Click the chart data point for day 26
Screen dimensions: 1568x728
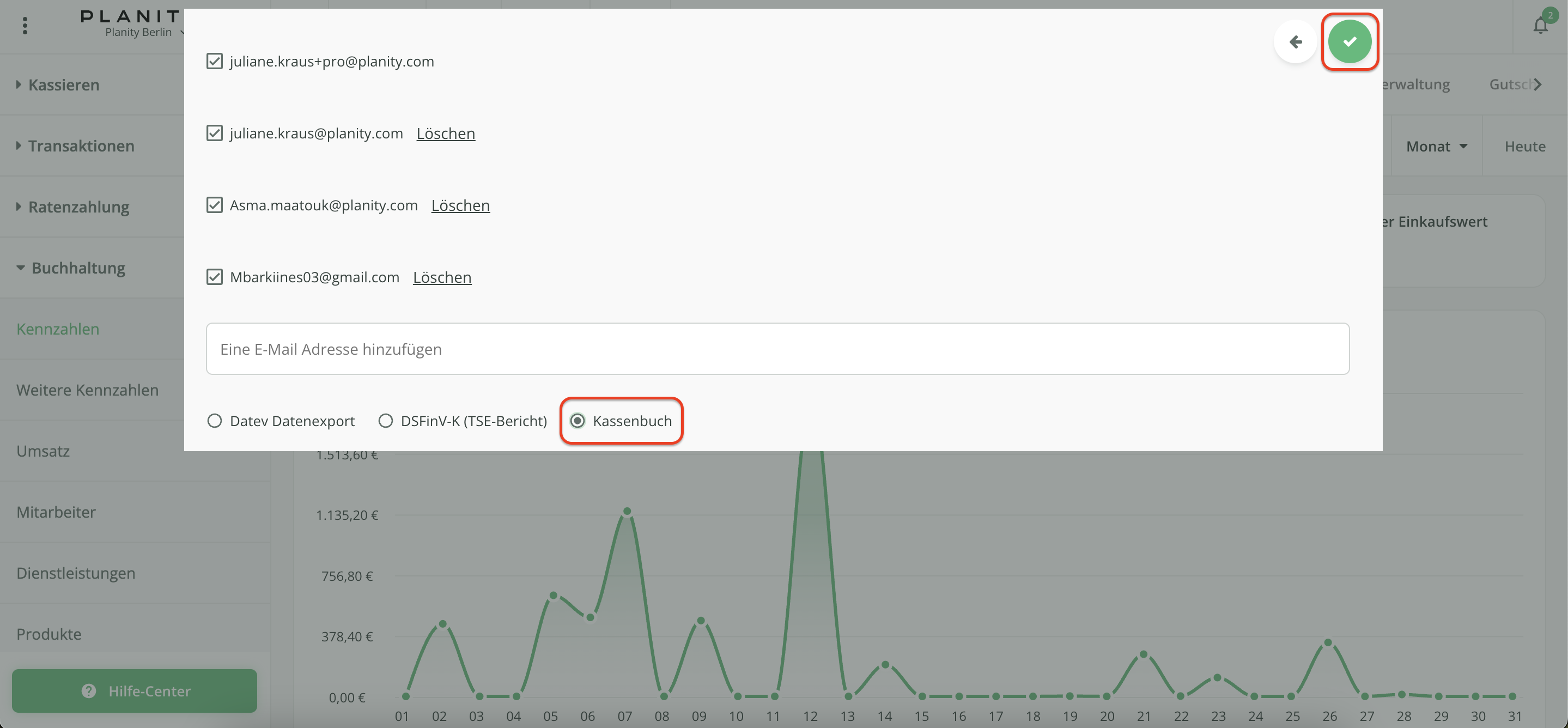[1328, 643]
